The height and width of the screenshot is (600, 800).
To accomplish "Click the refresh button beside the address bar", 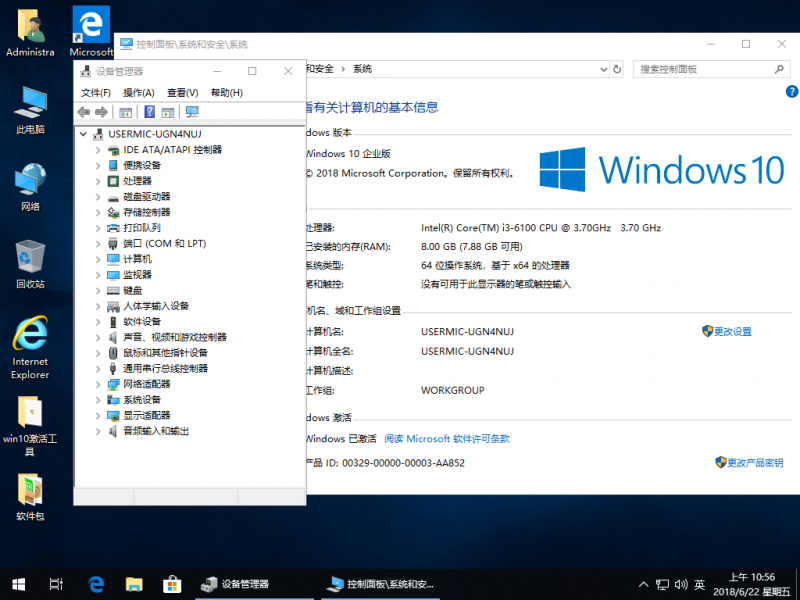I will tap(617, 69).
